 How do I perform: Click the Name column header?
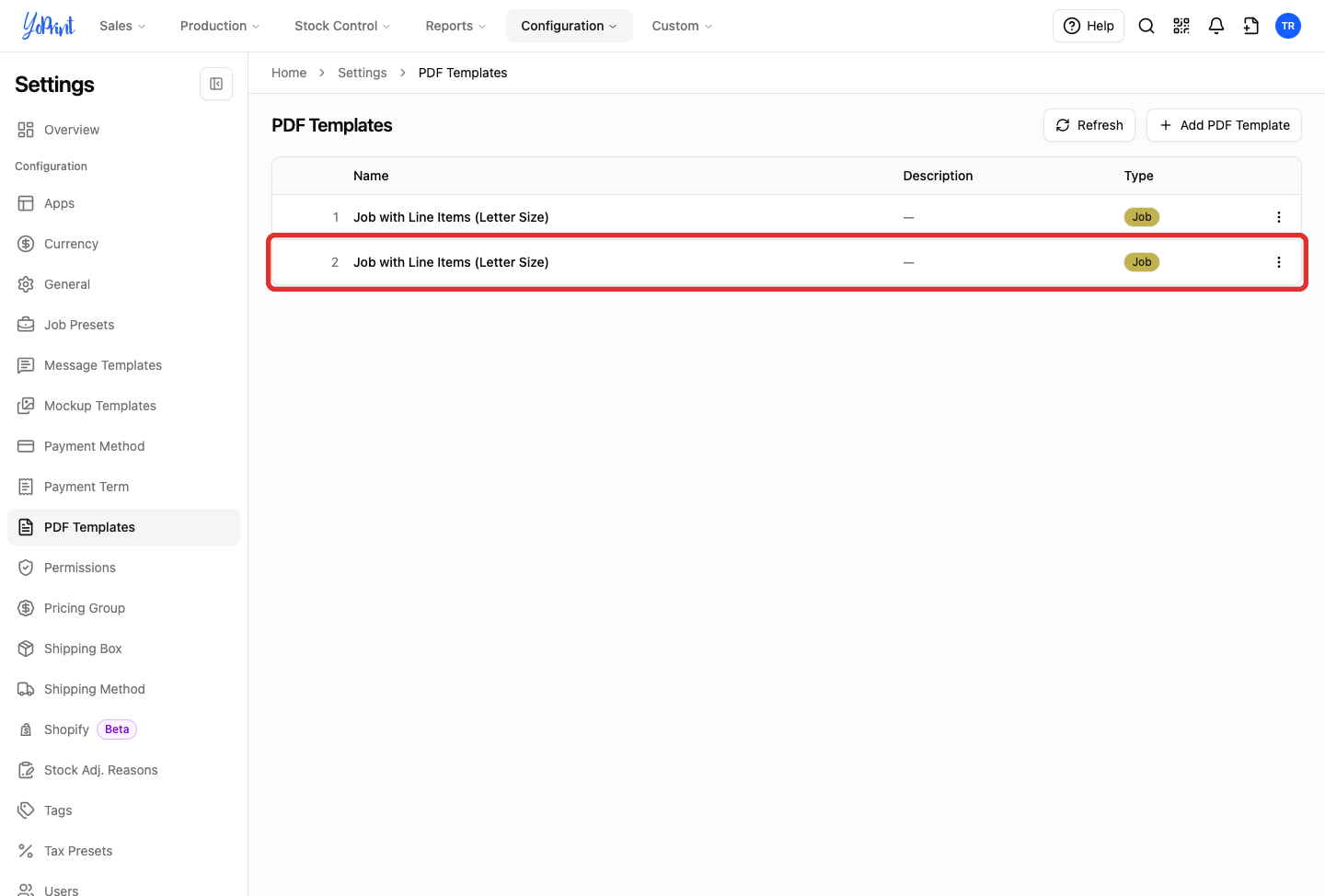pyautogui.click(x=371, y=176)
